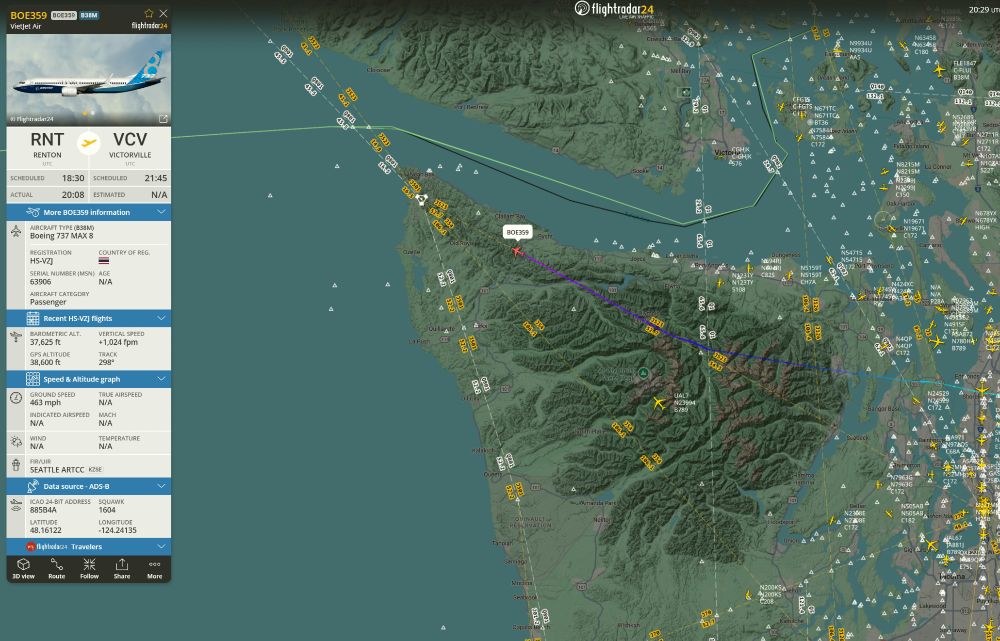
Task: Expand Recent HS-VZJ flights section
Action: (x=89, y=318)
